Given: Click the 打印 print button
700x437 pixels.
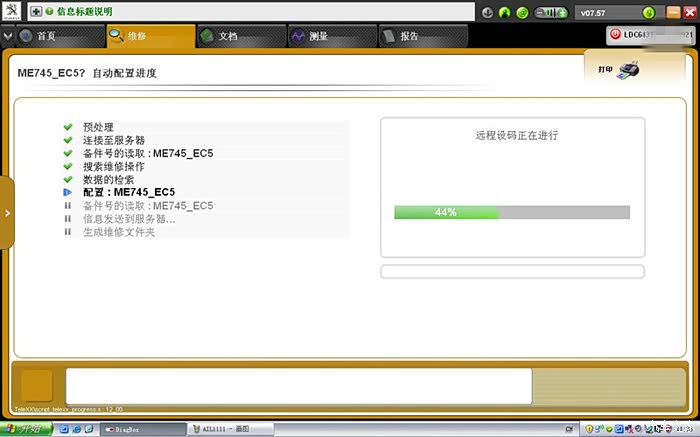Looking at the screenshot, I should click(x=605, y=69).
